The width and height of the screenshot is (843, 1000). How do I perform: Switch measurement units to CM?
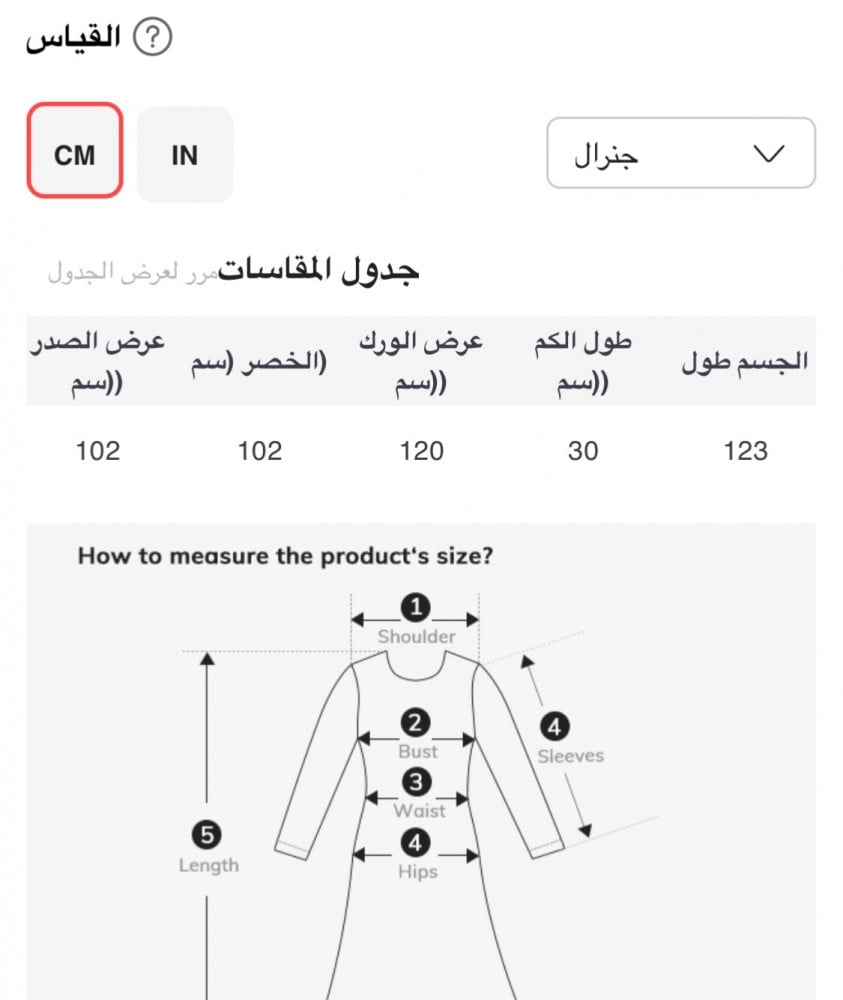75,155
